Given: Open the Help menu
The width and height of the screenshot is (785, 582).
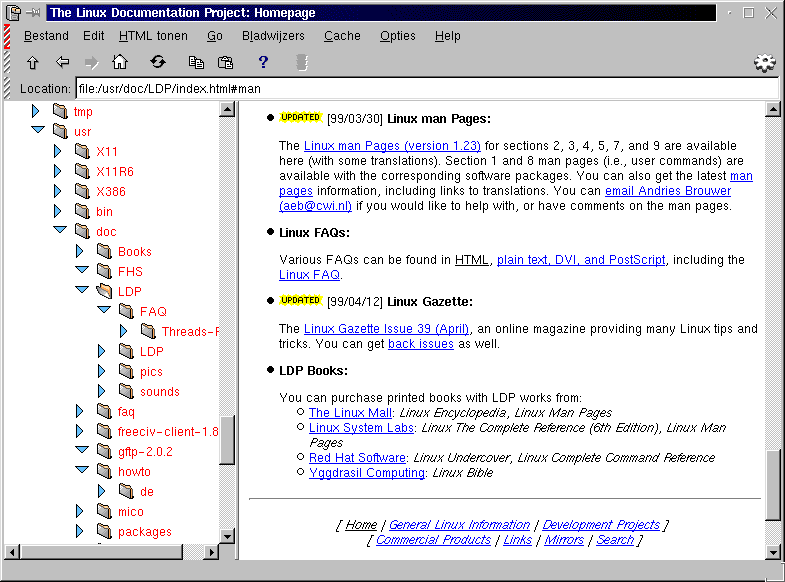Looking at the screenshot, I should coord(448,36).
